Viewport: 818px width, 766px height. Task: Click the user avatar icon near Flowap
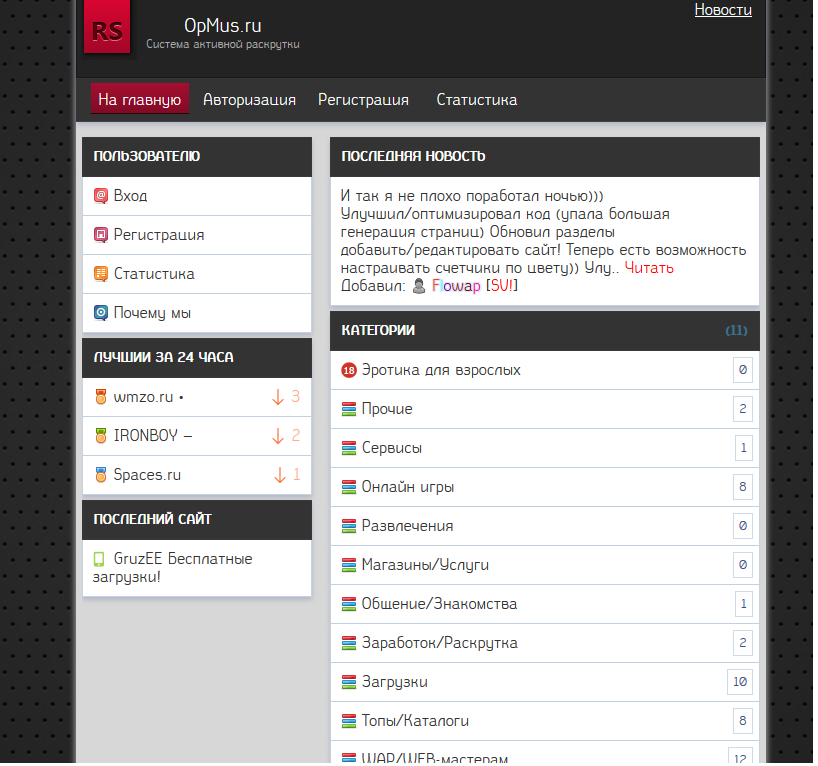(x=420, y=287)
